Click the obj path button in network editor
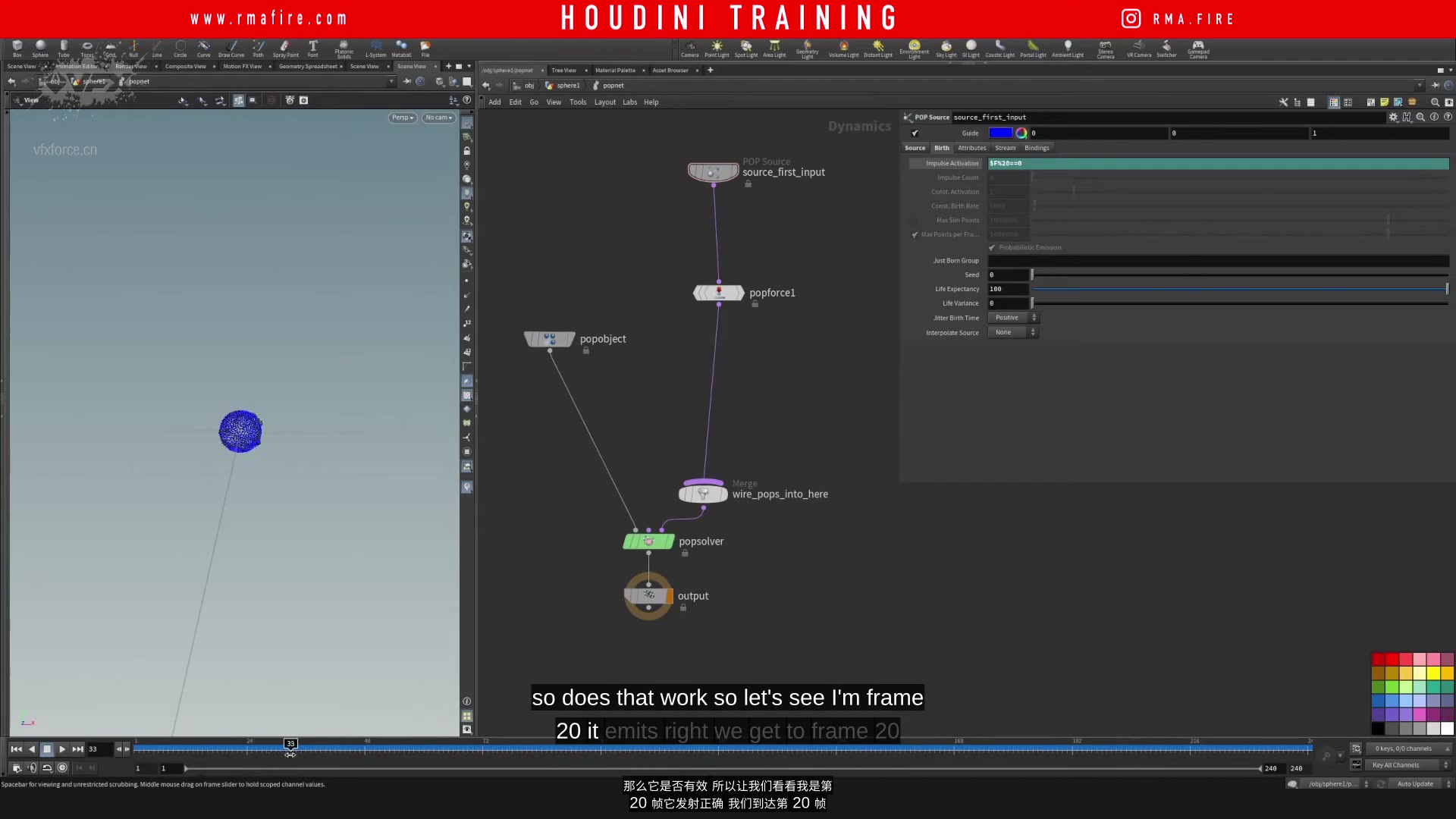1456x819 pixels. (524, 86)
